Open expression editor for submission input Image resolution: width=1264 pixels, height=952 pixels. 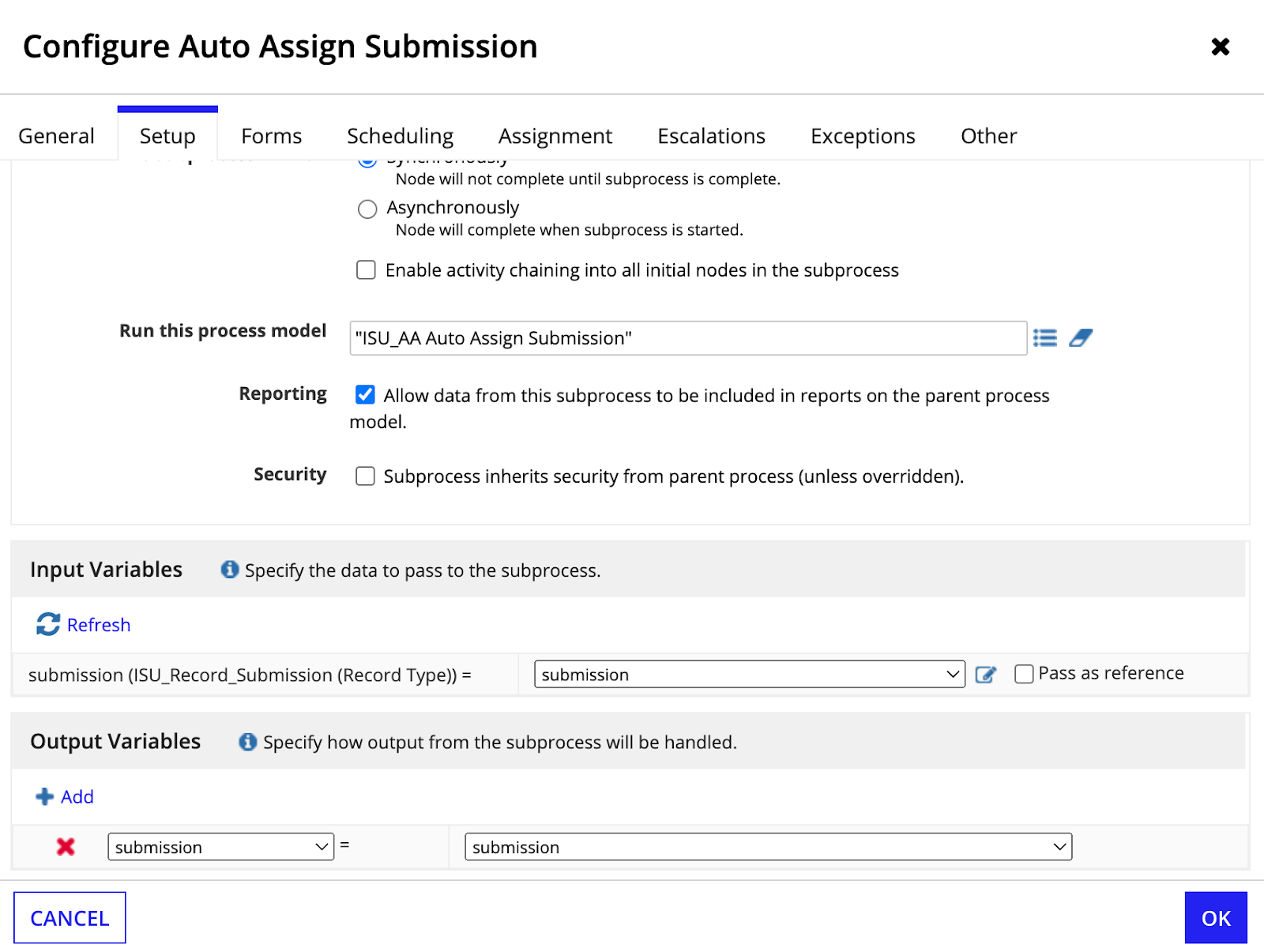point(985,675)
